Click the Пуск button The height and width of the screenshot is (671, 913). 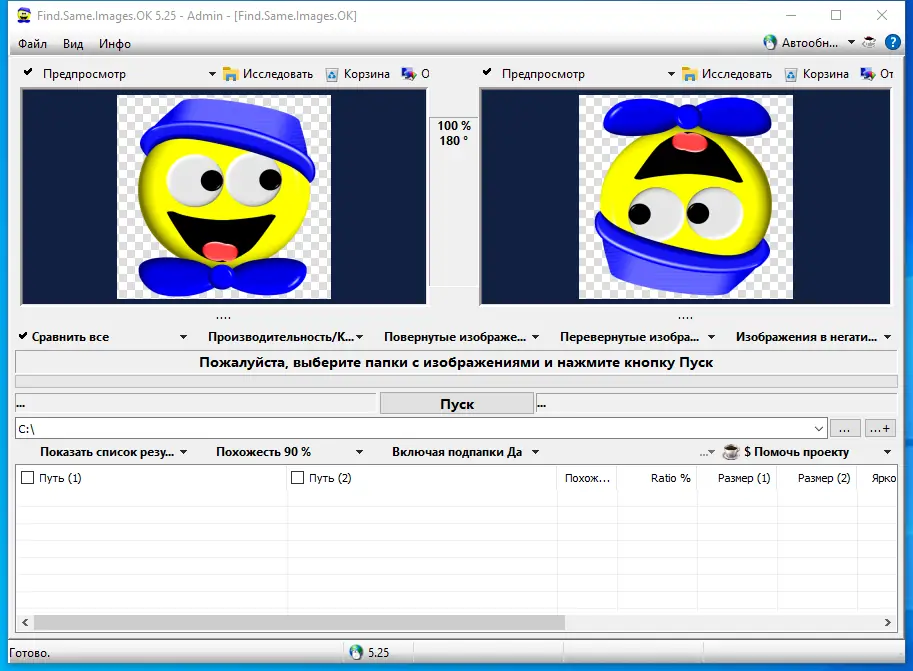pos(457,404)
